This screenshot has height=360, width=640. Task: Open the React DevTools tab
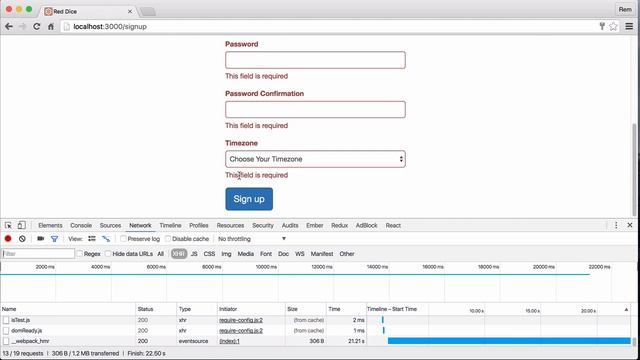(x=393, y=225)
